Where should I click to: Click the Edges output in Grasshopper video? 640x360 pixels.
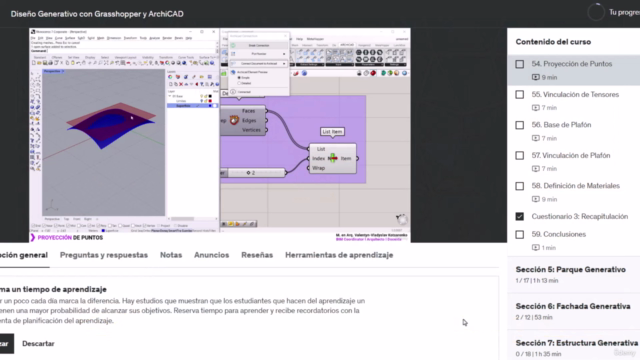point(249,120)
